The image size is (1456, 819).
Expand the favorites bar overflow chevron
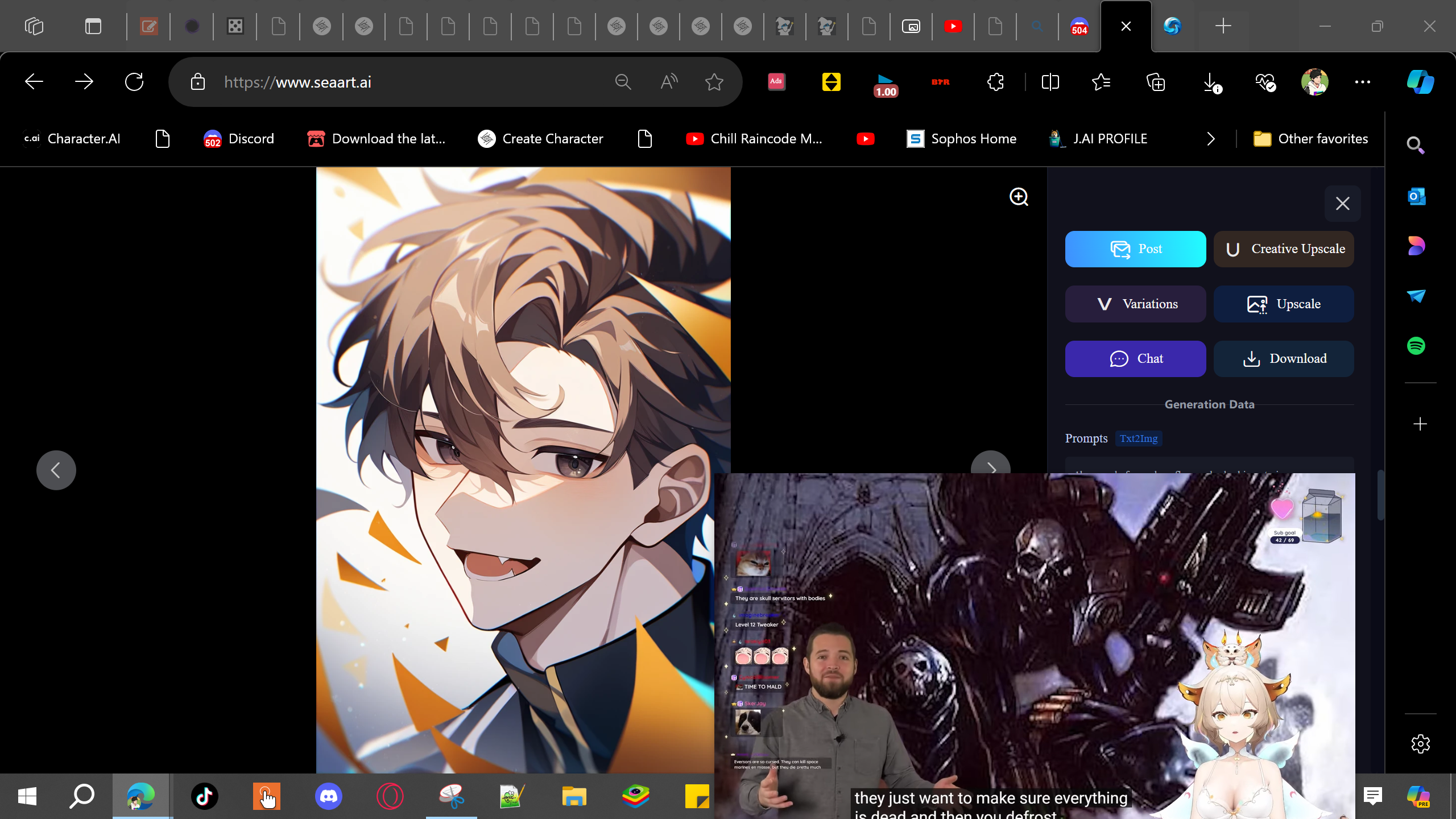click(x=1211, y=139)
